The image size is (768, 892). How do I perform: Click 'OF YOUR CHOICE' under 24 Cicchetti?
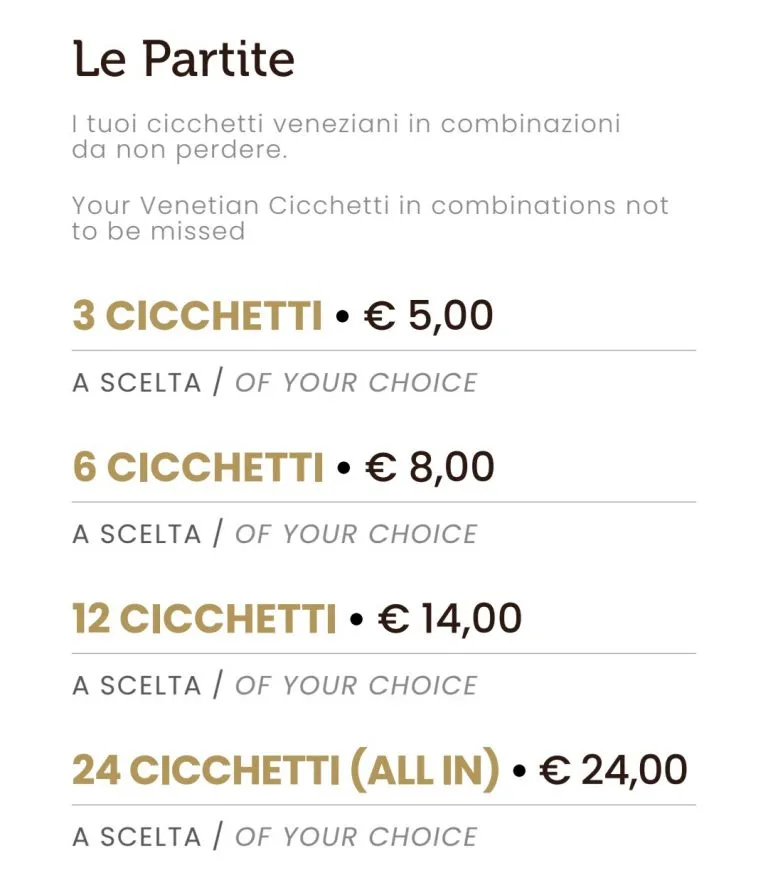(x=356, y=837)
